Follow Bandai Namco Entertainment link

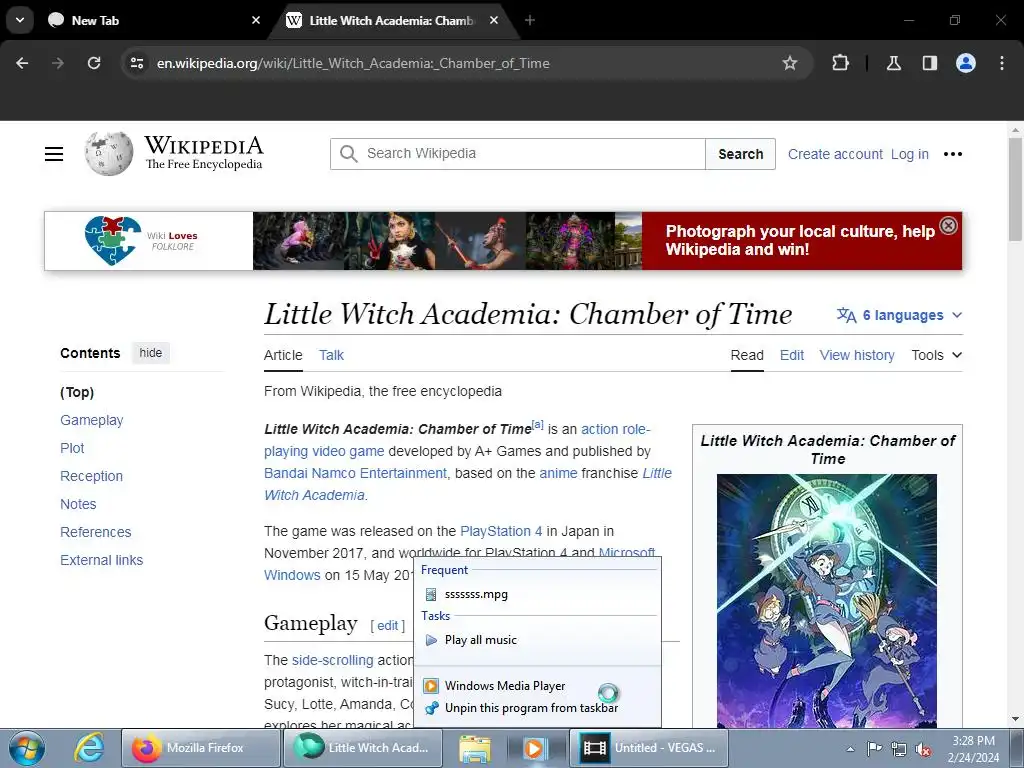(x=355, y=473)
